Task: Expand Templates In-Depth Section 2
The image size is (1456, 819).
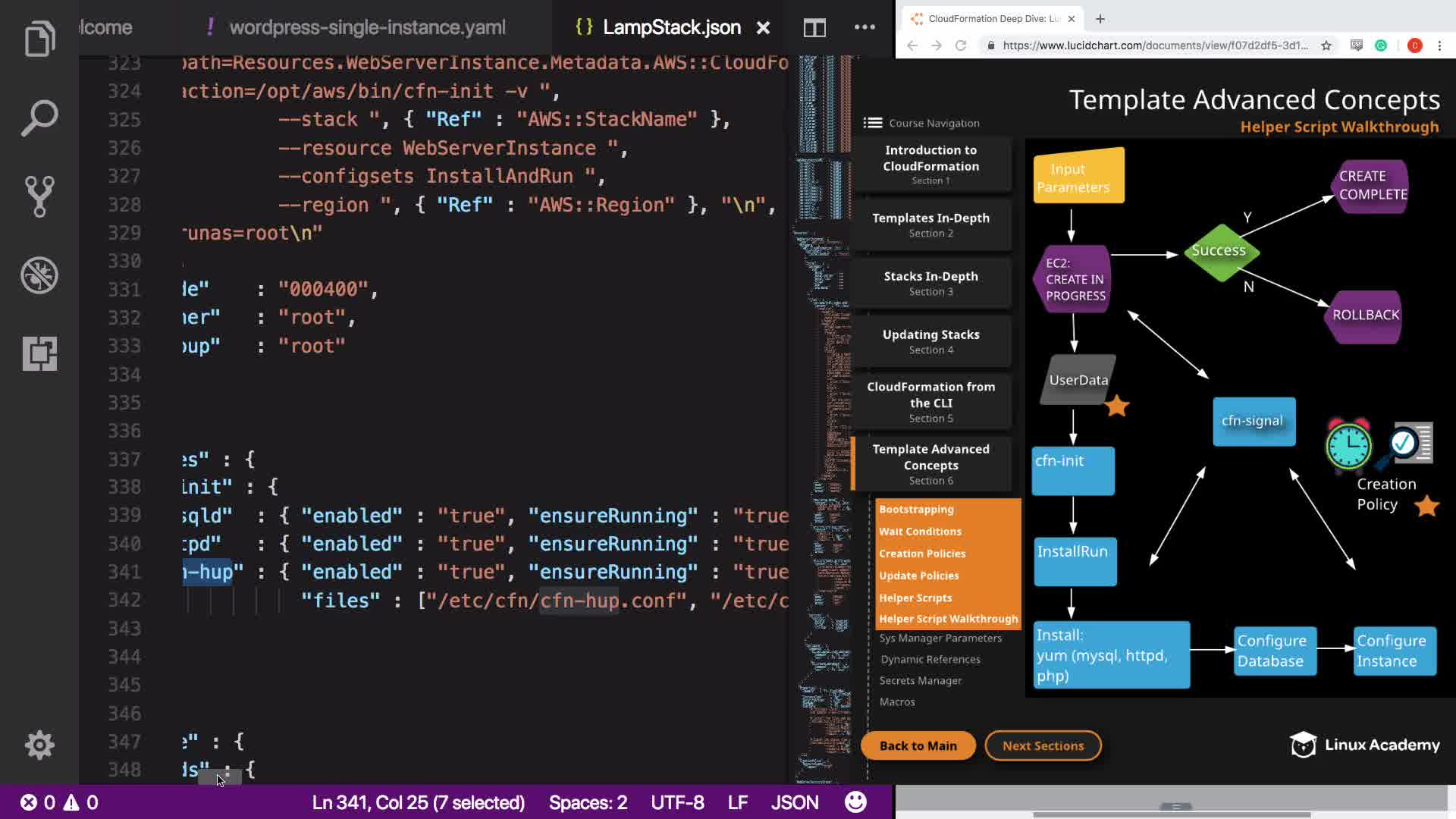Action: pyautogui.click(x=930, y=224)
